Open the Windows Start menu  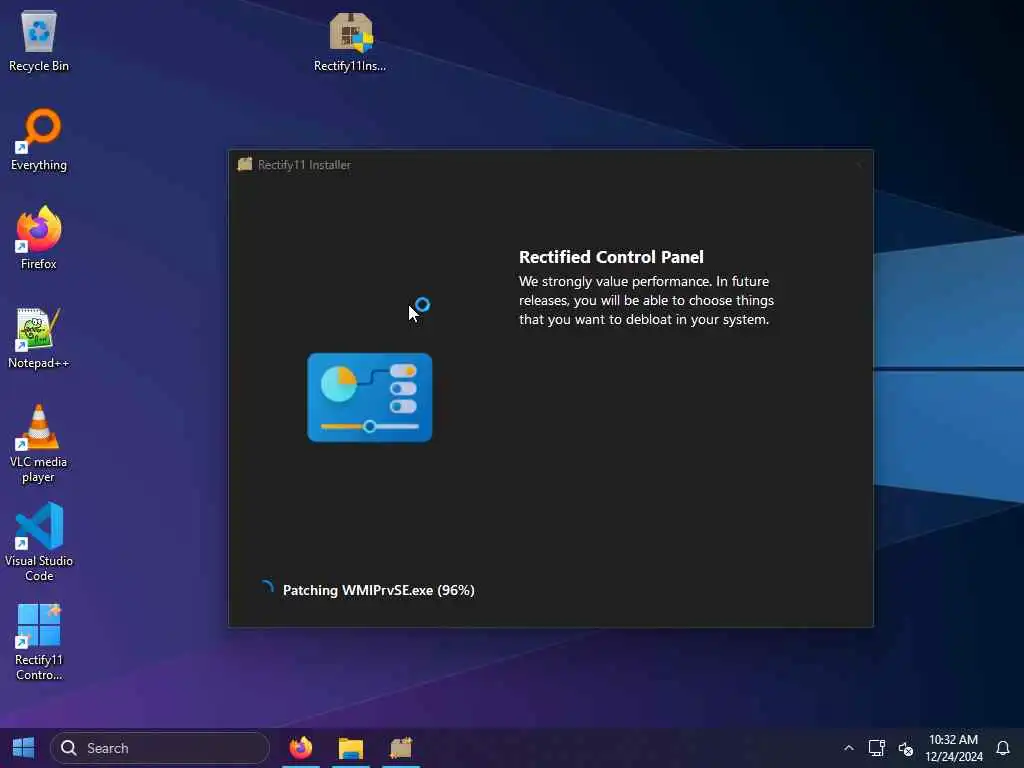pyautogui.click(x=24, y=748)
